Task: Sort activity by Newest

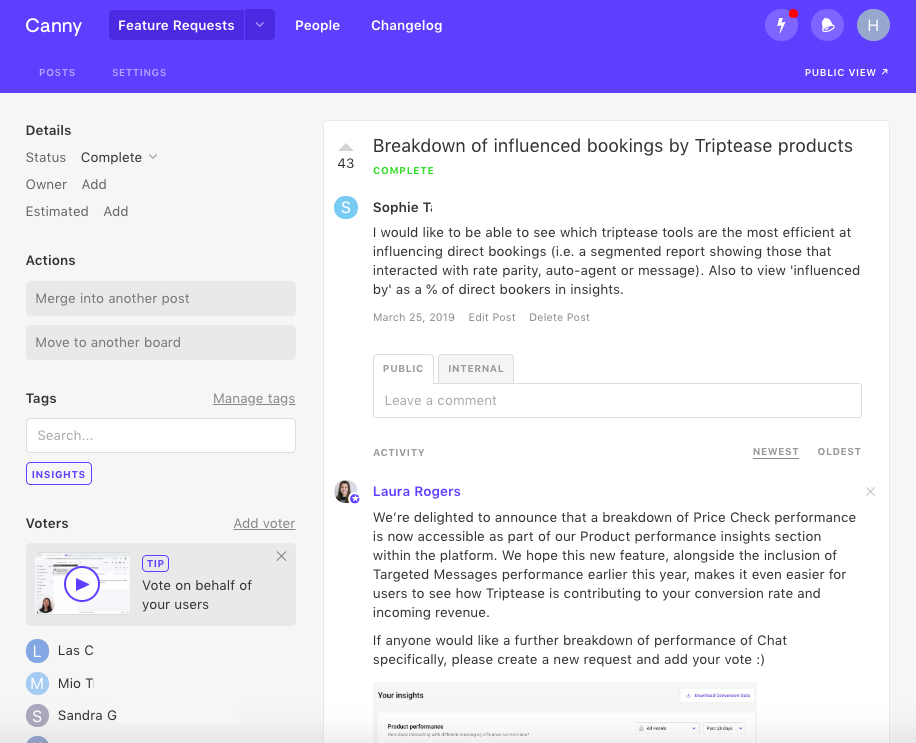Action: (775, 452)
